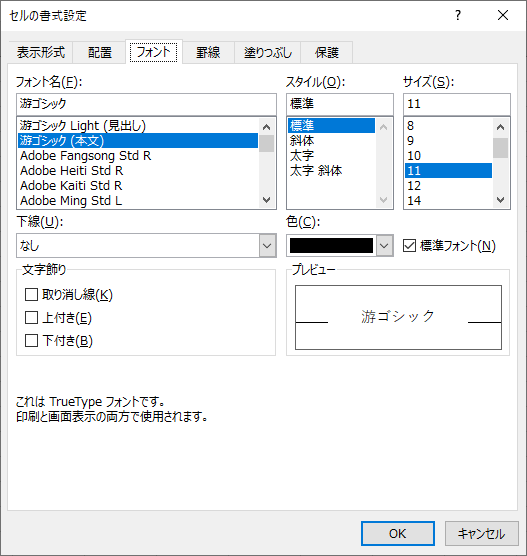Select 游ゴシック Light (見出し) font

coord(138,126)
